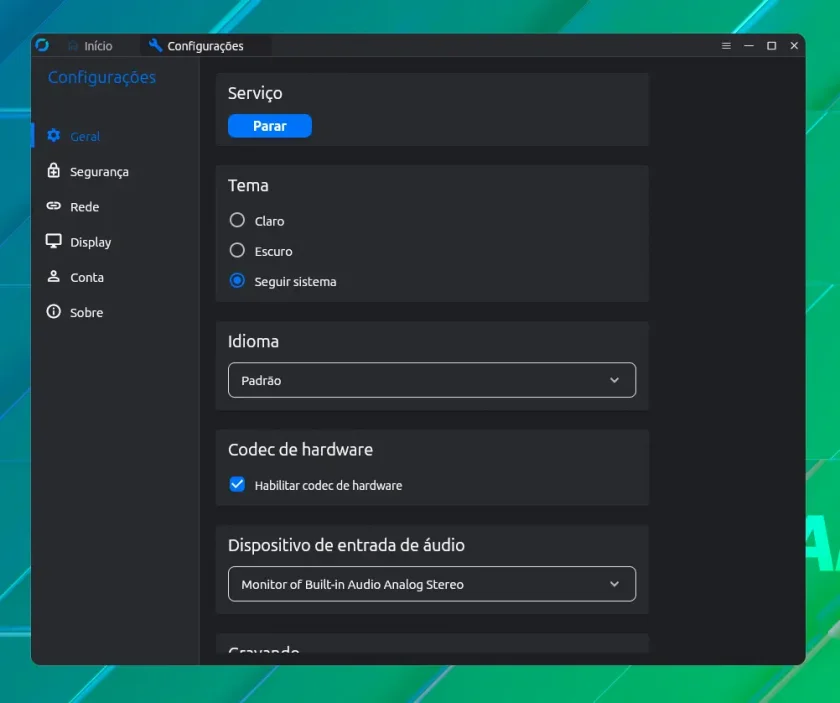Open the hamburger menu in title bar
840x703 pixels.
pos(726,46)
